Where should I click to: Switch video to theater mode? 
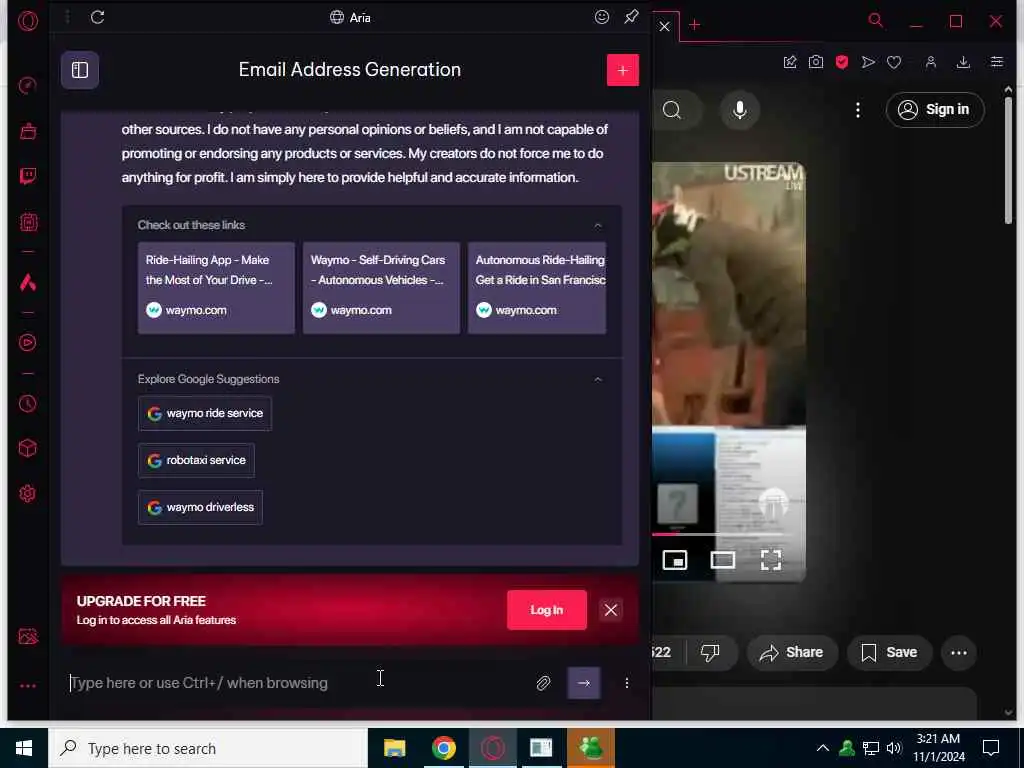pyautogui.click(x=723, y=560)
